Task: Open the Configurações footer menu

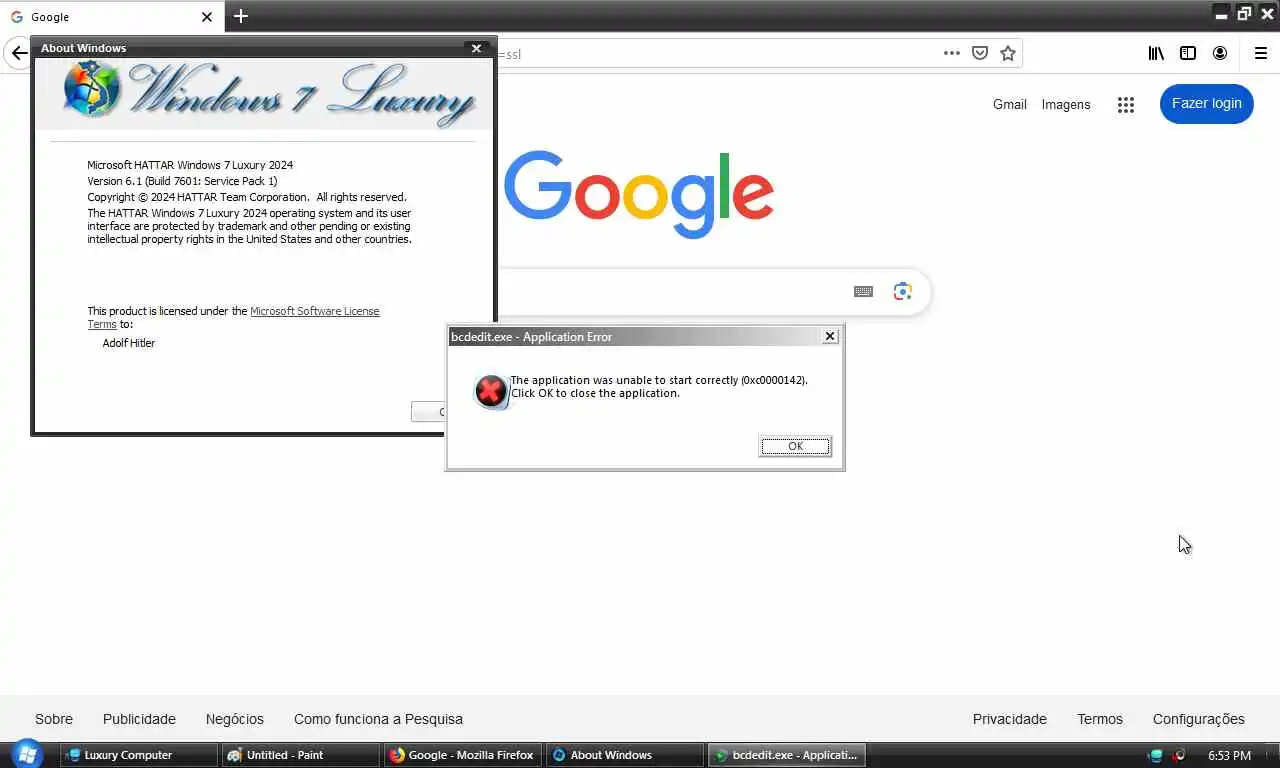Action: point(1199,719)
